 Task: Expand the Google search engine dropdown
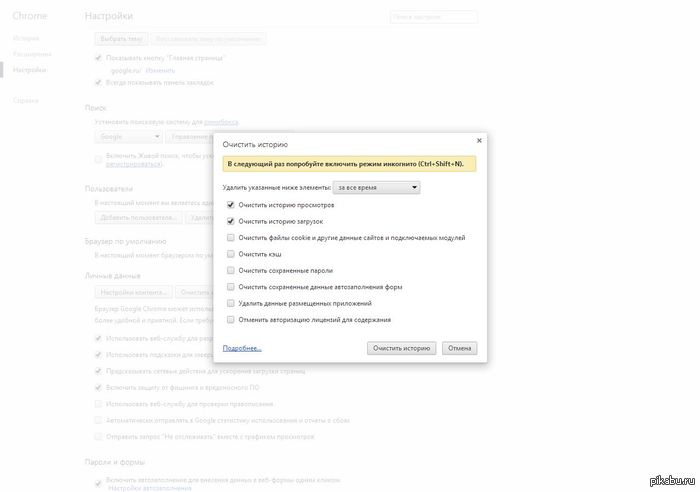[x=128, y=135]
